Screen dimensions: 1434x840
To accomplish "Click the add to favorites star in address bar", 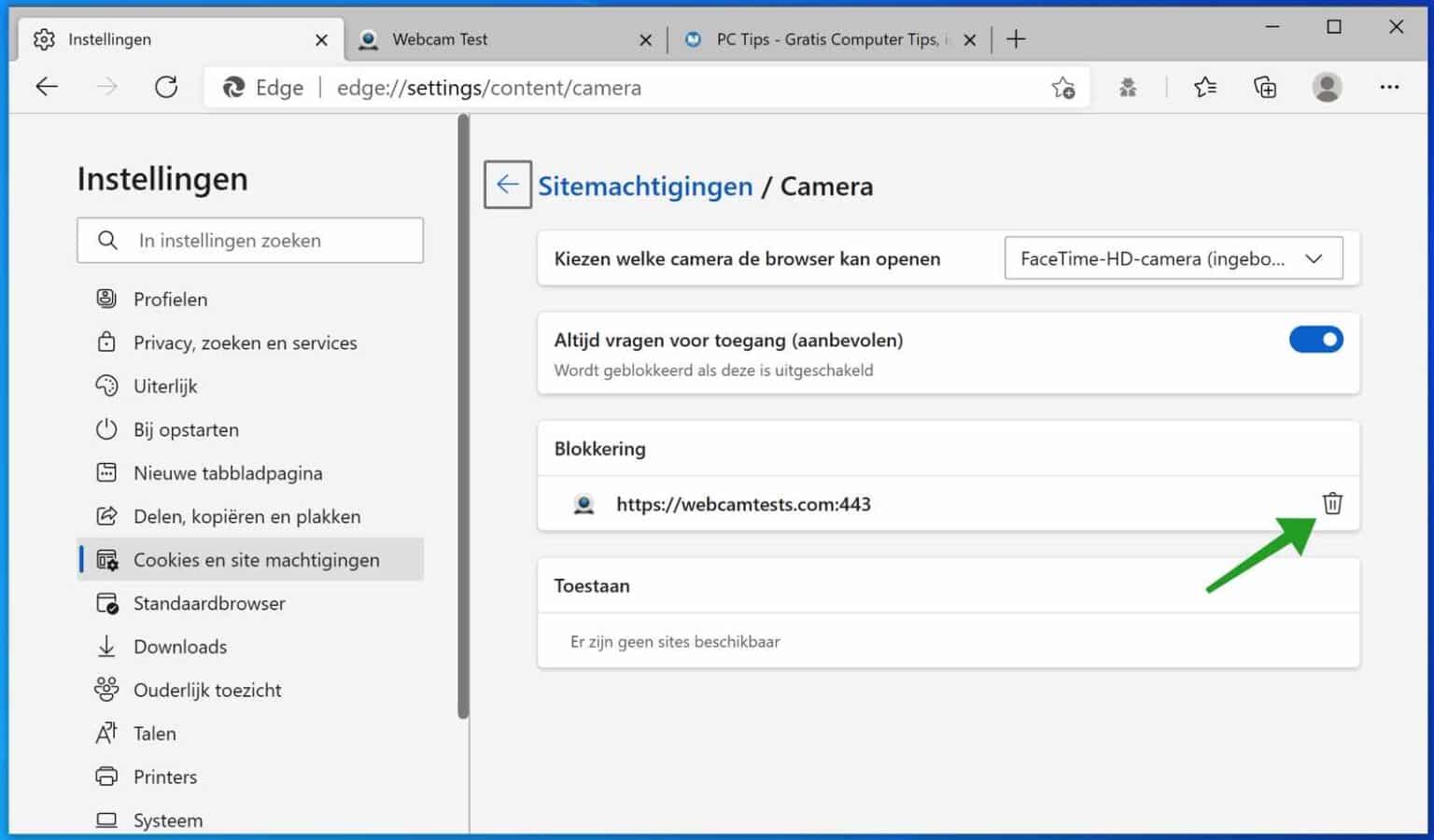I will coord(1063,87).
